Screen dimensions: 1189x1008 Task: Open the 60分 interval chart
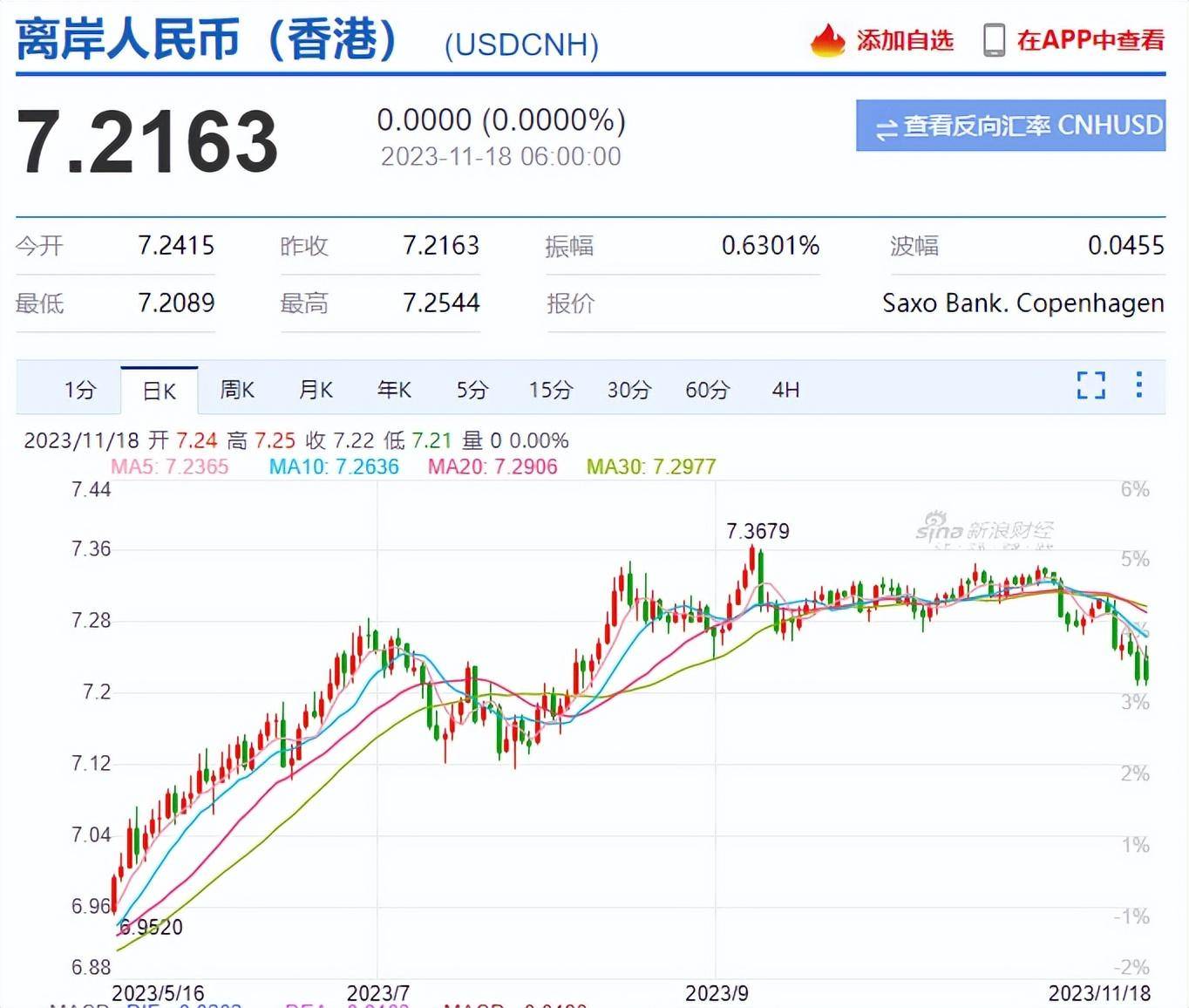click(708, 390)
